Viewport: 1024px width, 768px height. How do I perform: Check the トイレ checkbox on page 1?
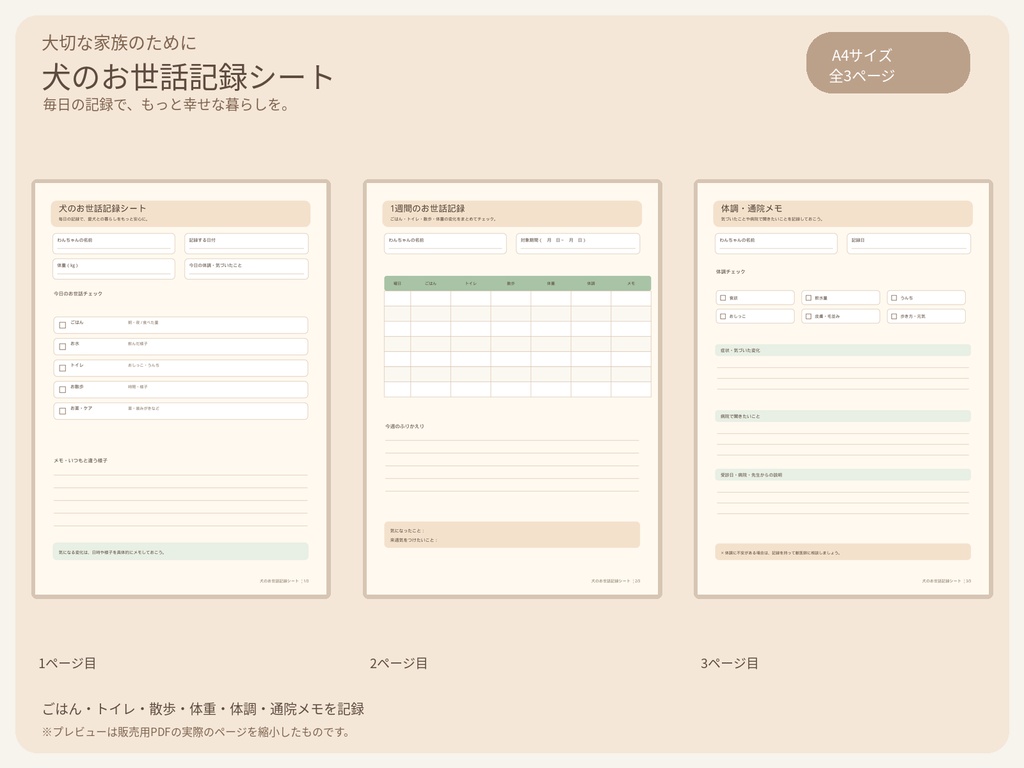(x=63, y=368)
